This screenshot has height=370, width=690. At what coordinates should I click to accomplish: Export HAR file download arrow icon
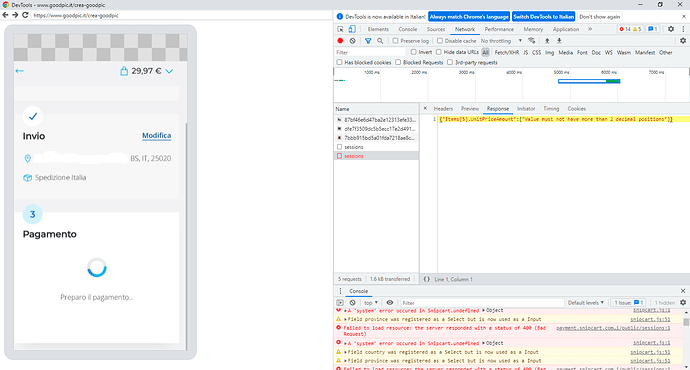(x=559, y=41)
